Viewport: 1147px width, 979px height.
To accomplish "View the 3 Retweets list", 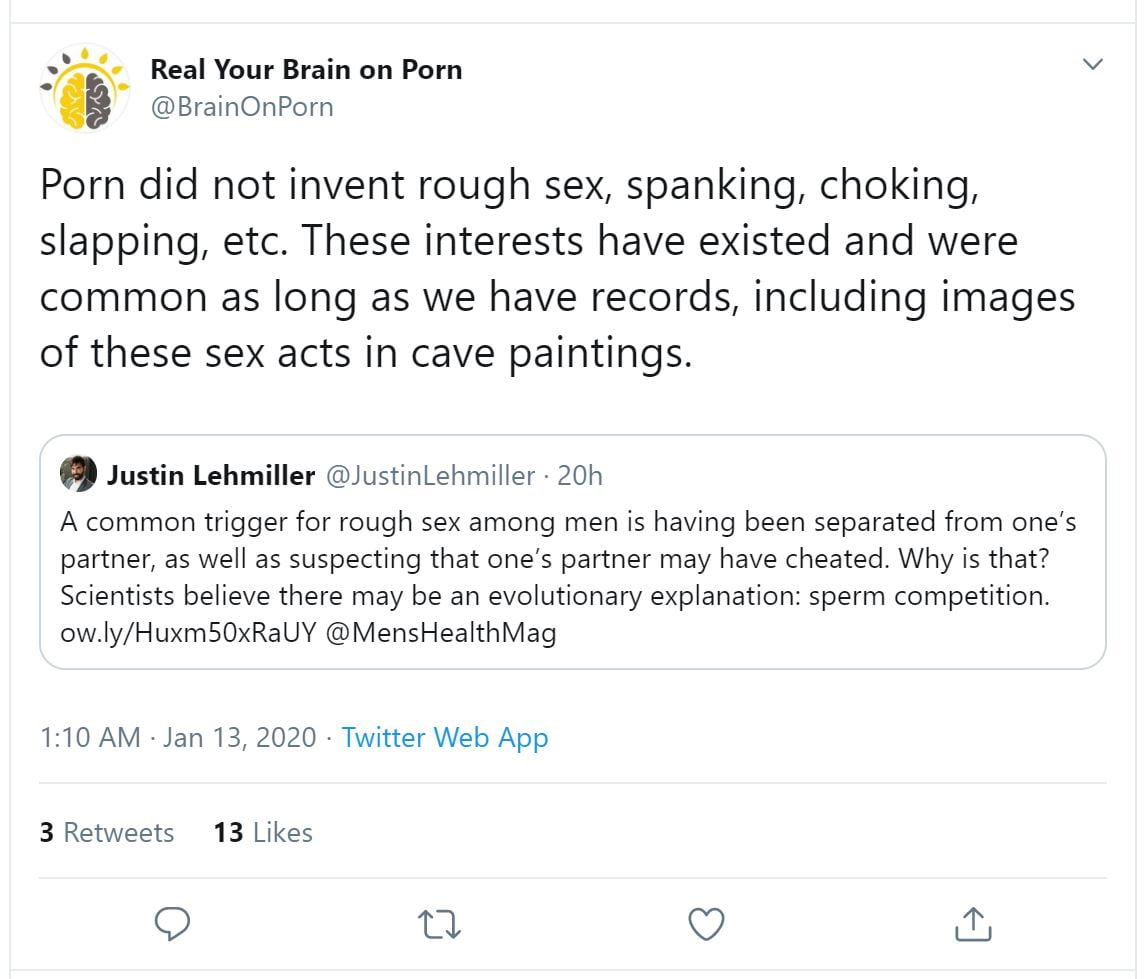I will pos(107,832).
